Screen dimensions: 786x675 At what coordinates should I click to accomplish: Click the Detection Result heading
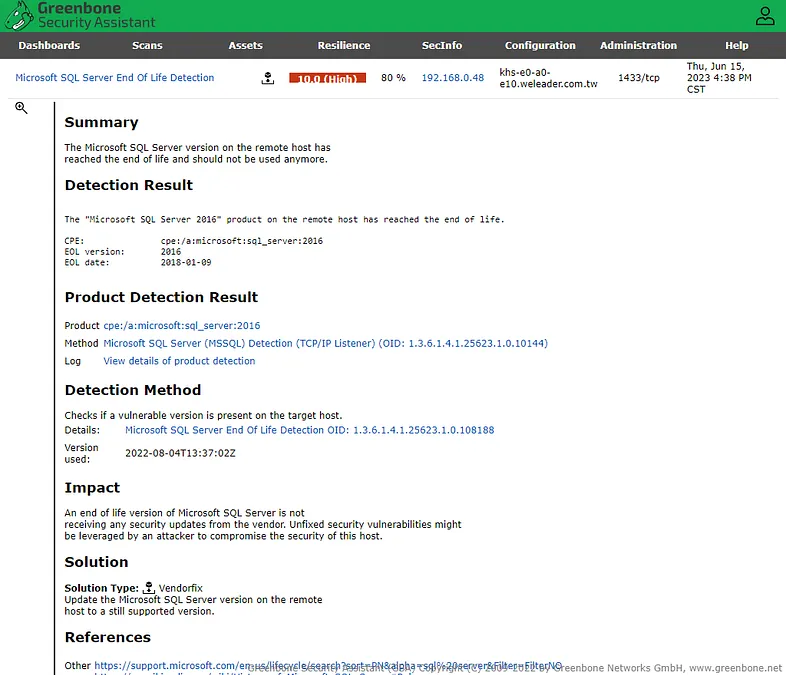[x=129, y=185]
